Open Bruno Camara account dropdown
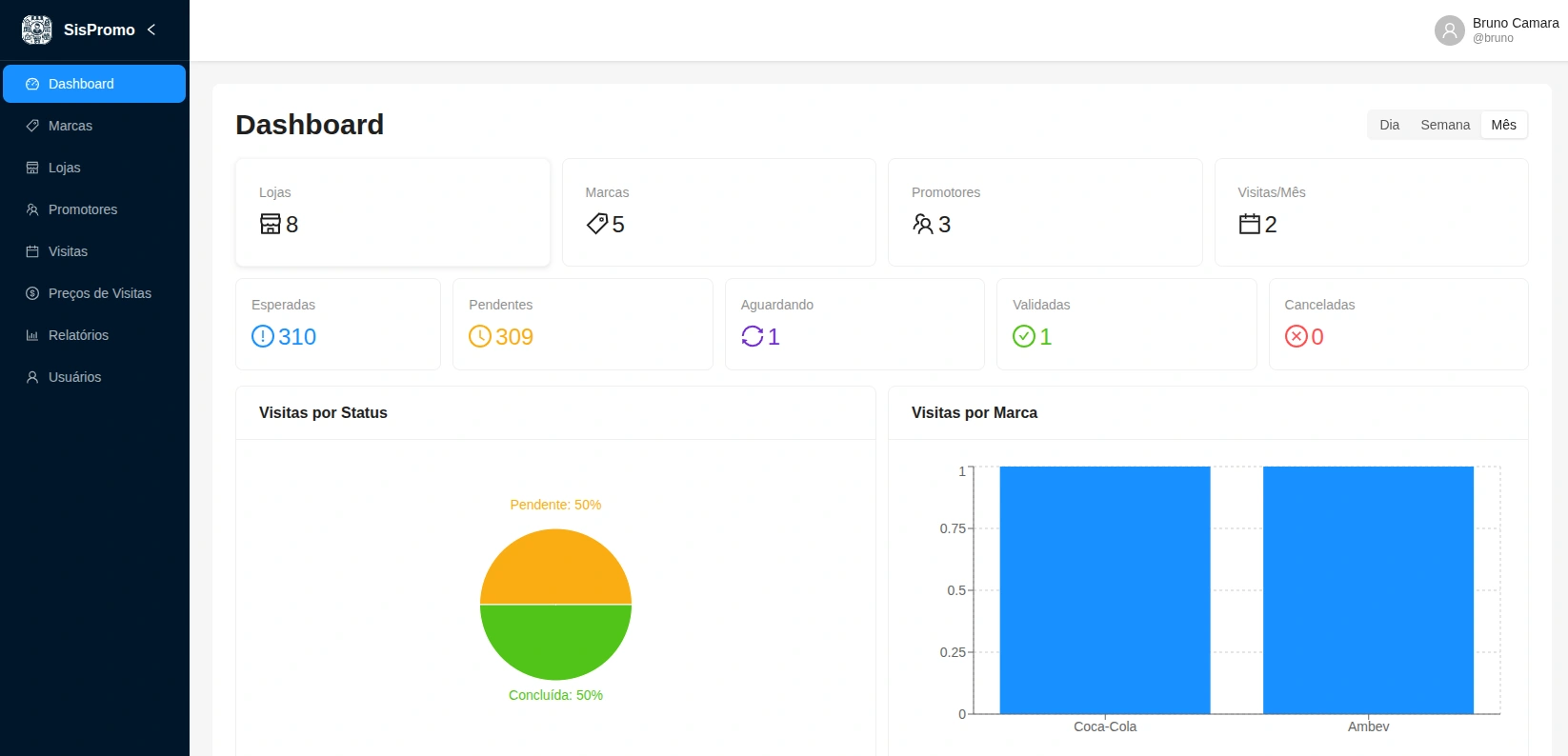This screenshot has width=1568, height=756. click(1497, 30)
